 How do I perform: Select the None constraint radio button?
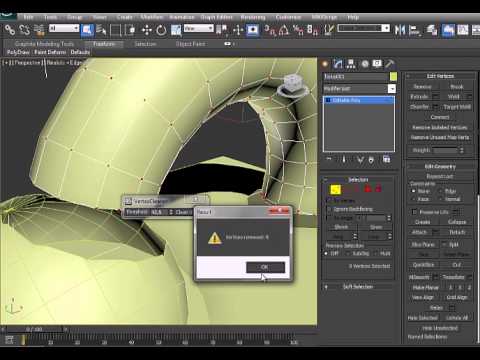point(413,191)
